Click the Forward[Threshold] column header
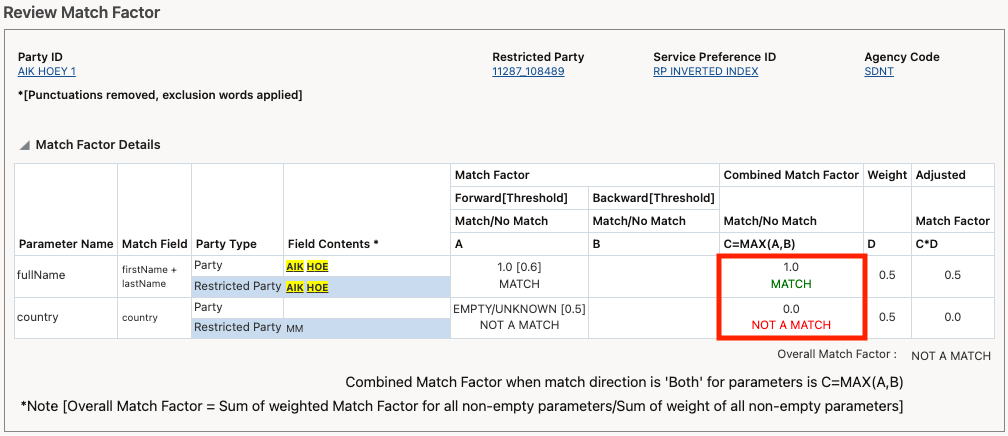The height and width of the screenshot is (436, 1008). (511, 197)
